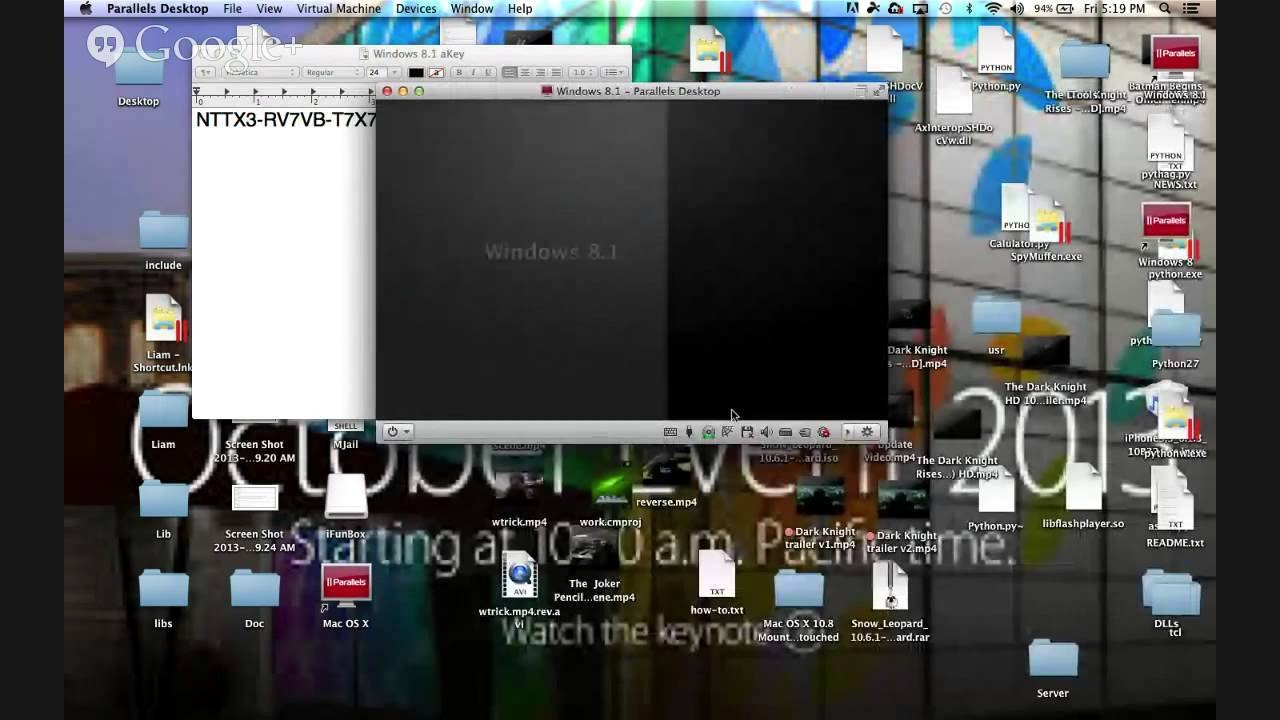Viewport: 1280px width, 720px height.
Task: Open the Regular typeface dropdown in TextEdit
Action: point(332,72)
